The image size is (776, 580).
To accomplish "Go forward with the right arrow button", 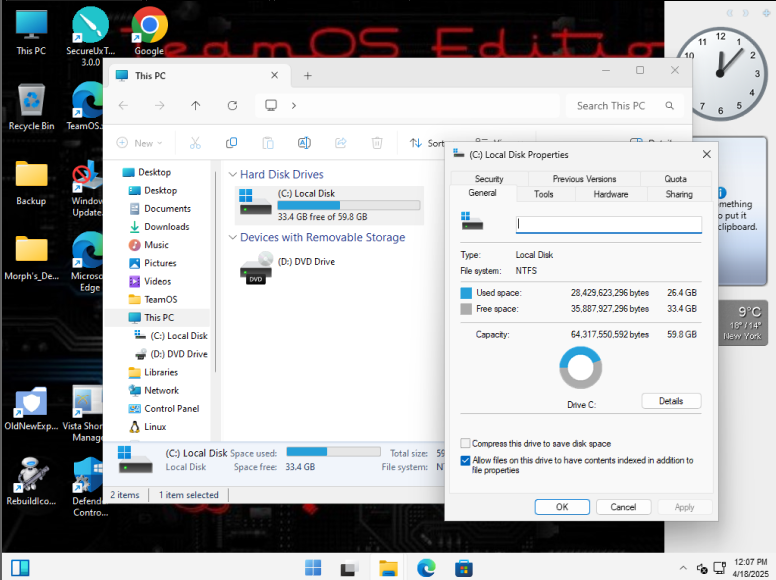I will 159,105.
